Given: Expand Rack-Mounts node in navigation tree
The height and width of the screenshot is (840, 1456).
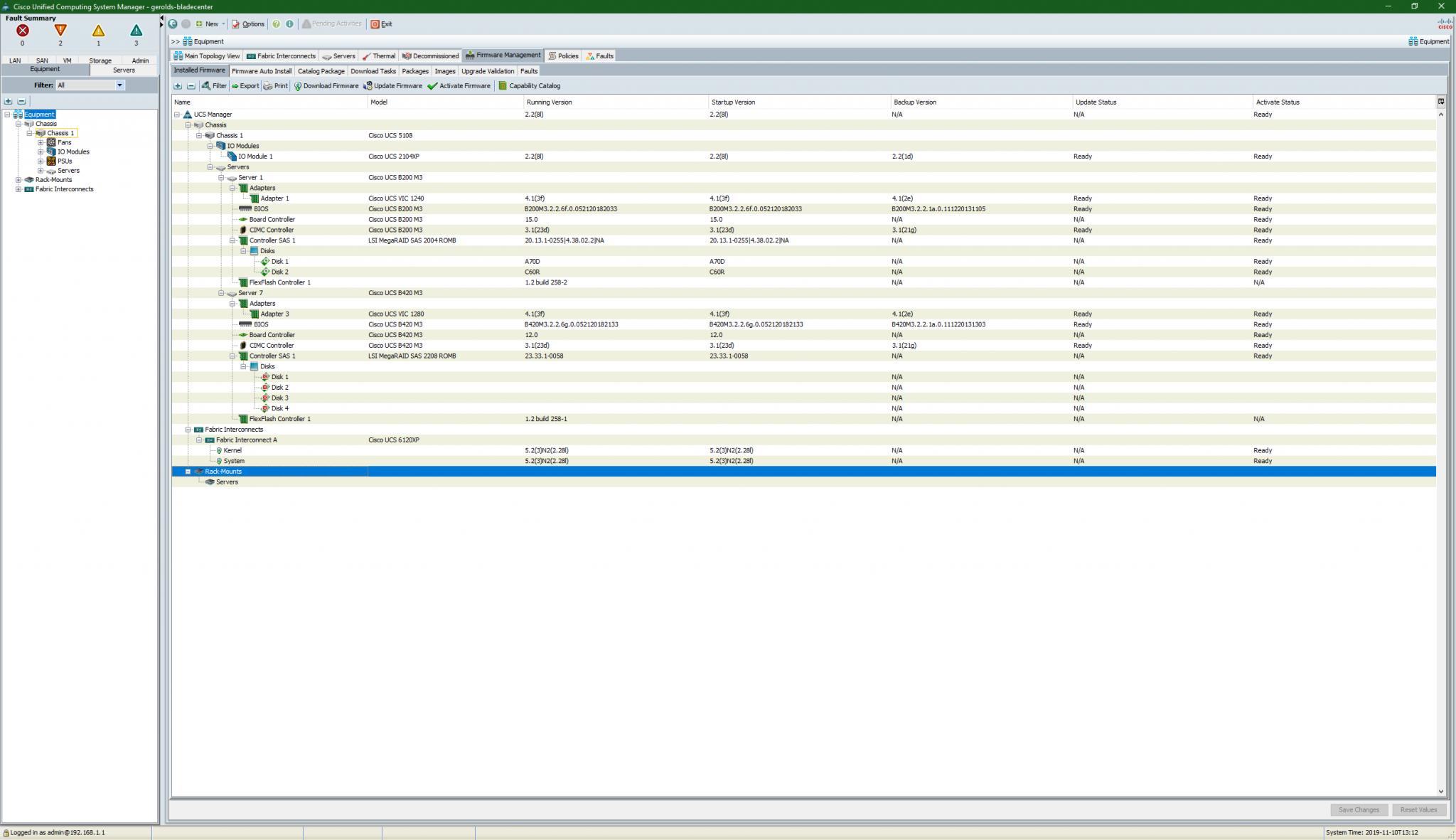Looking at the screenshot, I should coord(18,180).
